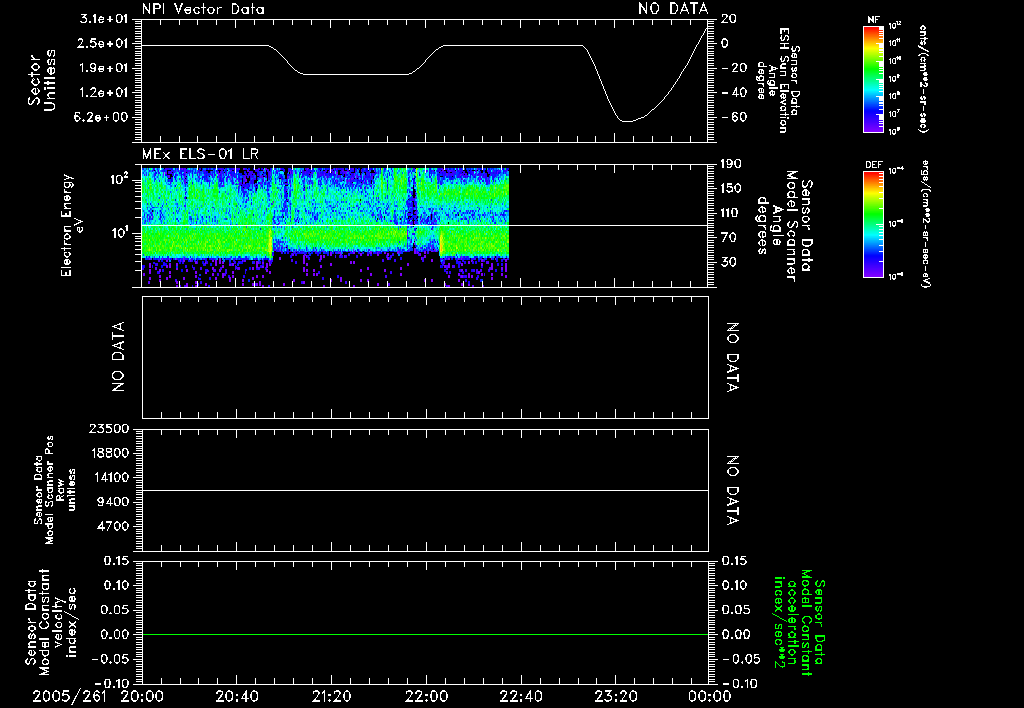Select "NO DATA" label beside NPI Vector Data title

(673, 9)
